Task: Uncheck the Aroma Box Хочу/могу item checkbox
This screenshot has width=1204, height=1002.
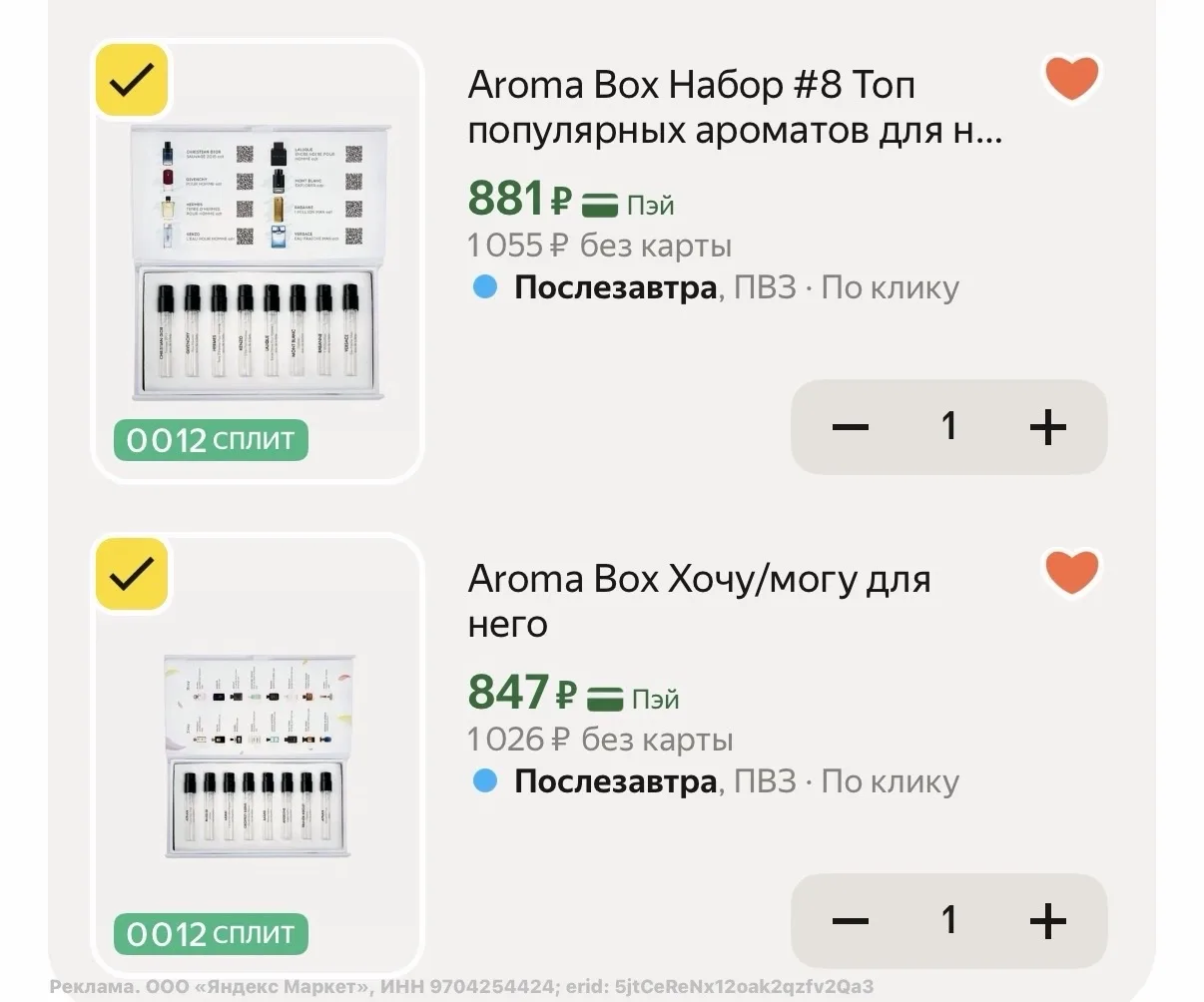Action: pos(131,574)
